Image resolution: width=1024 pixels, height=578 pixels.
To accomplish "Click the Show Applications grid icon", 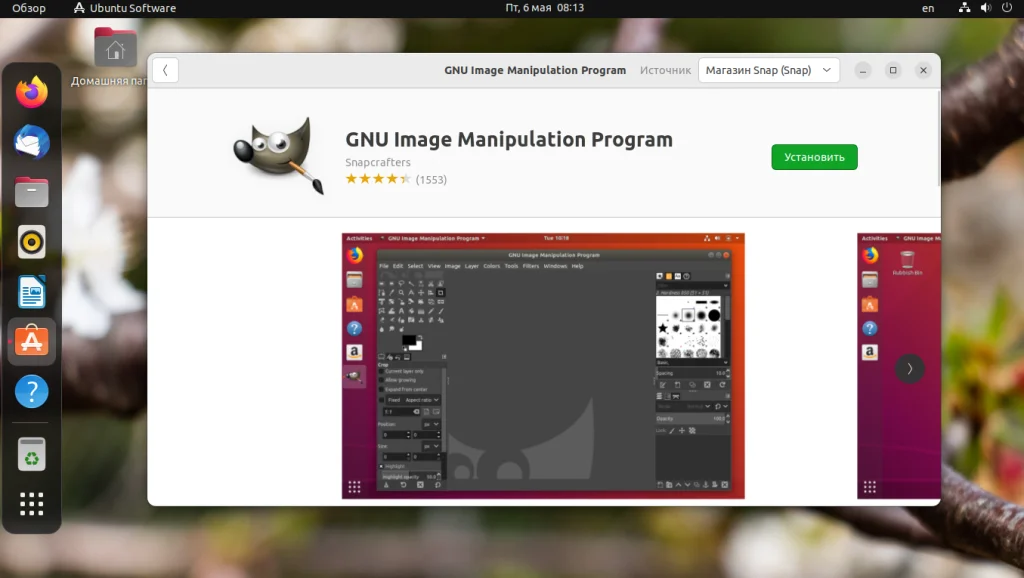I will pyautogui.click(x=31, y=504).
